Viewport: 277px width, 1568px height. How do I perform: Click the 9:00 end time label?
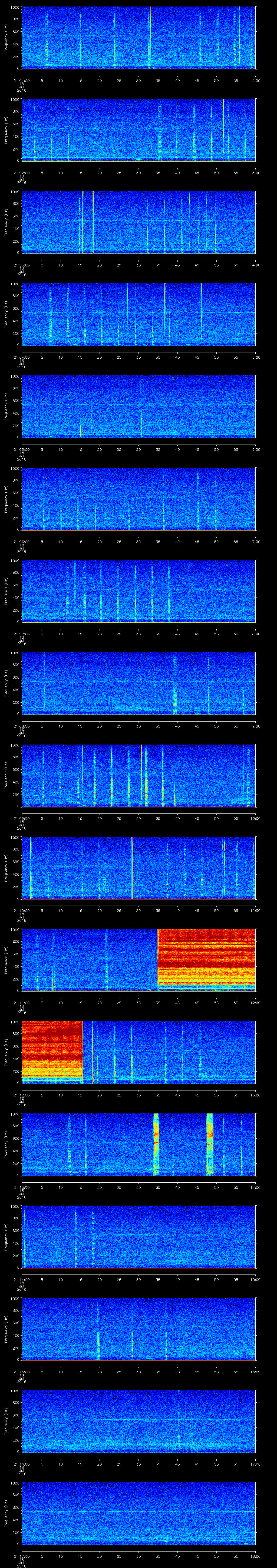[x=256, y=726]
